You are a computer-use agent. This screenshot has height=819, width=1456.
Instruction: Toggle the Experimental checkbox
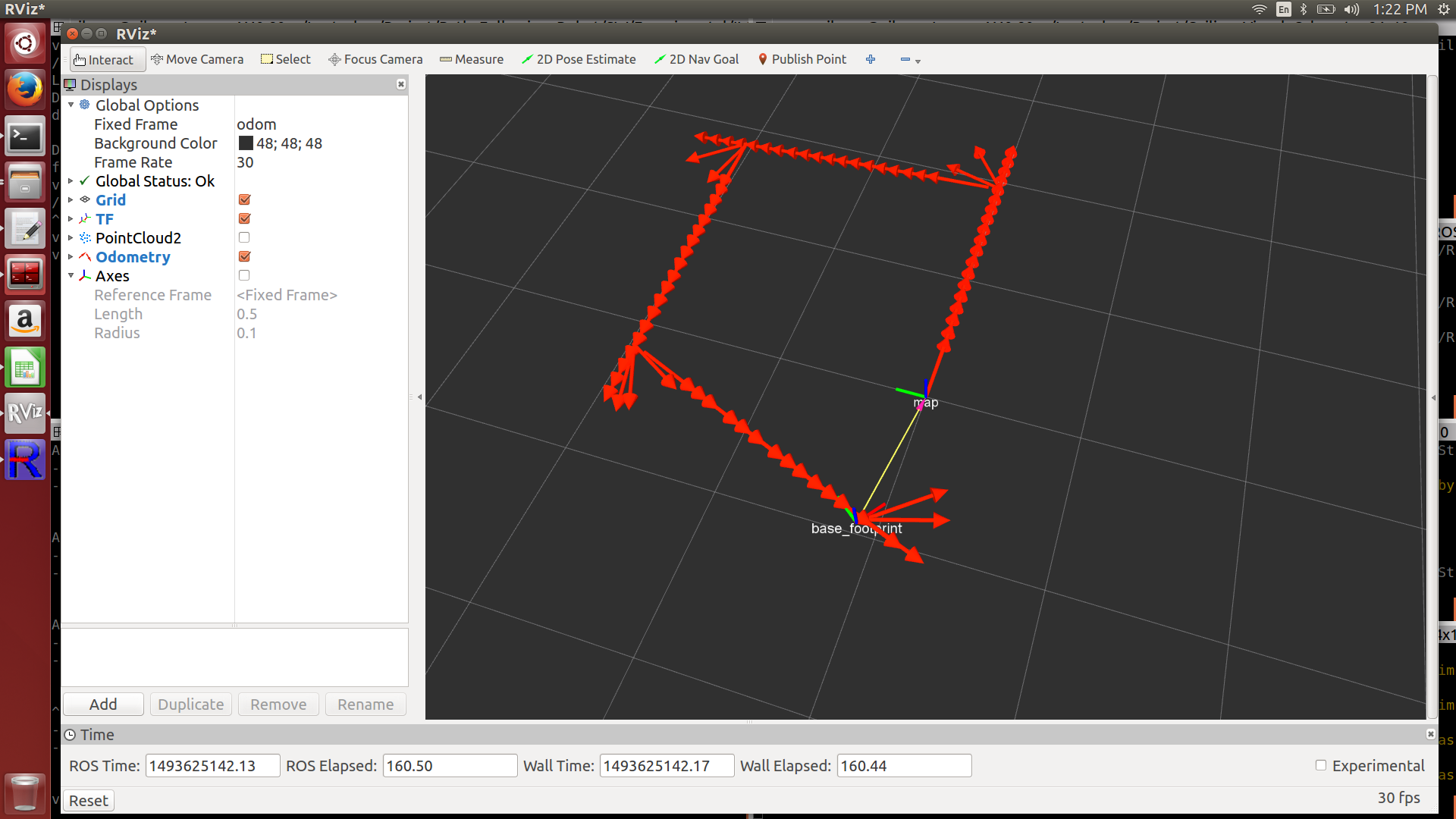[1320, 765]
